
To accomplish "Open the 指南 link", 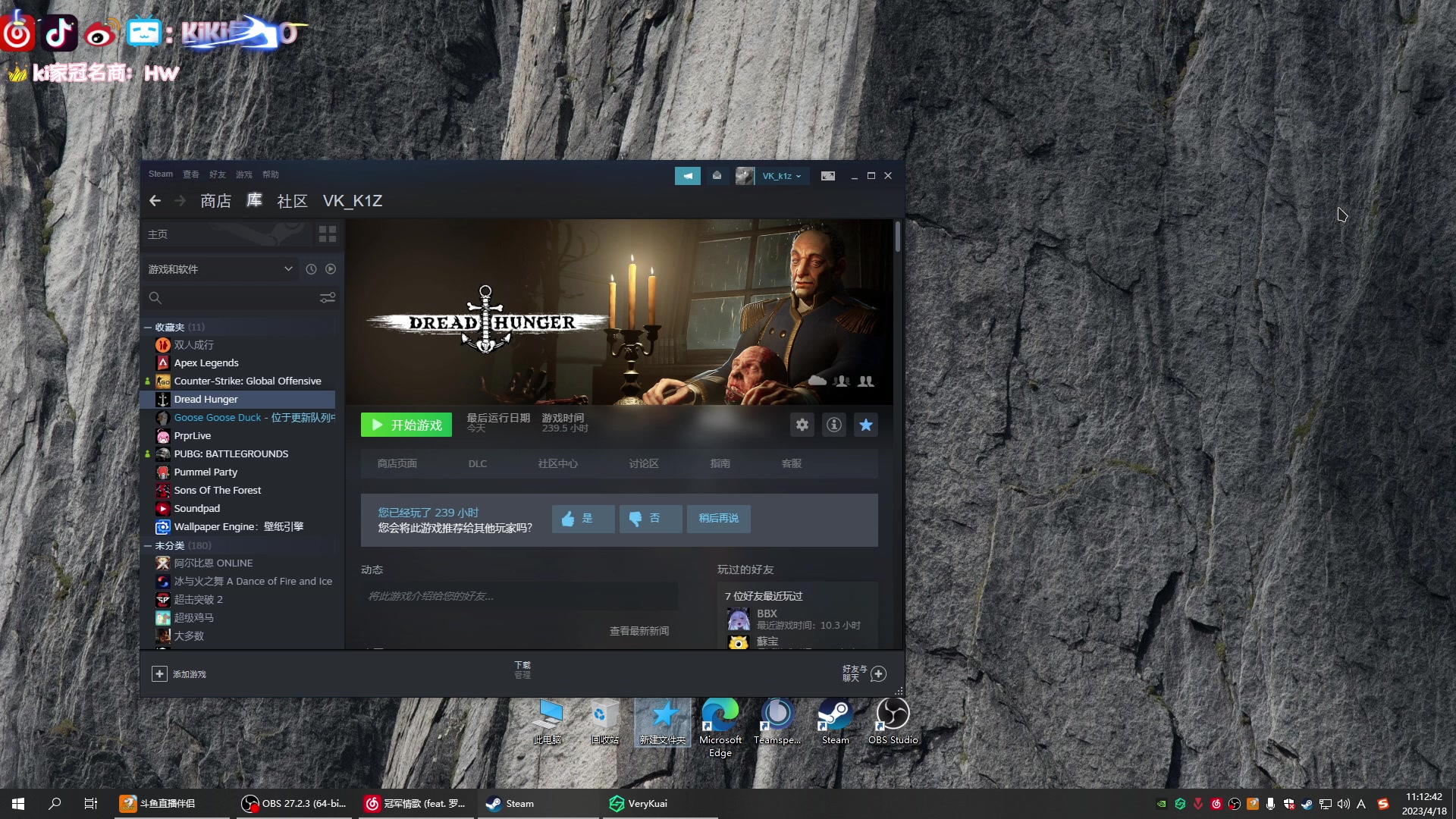I will (720, 464).
